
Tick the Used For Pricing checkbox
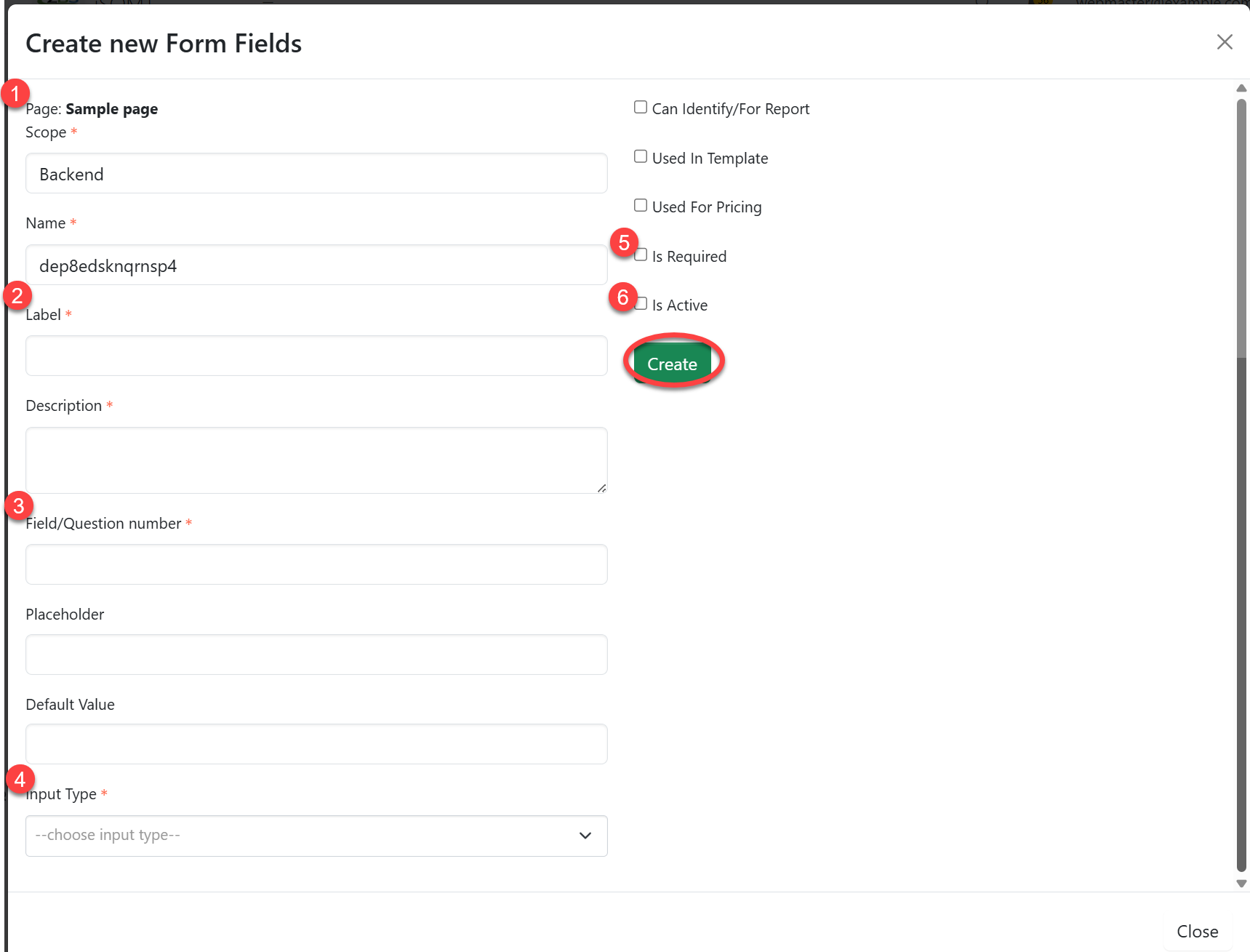(641, 206)
